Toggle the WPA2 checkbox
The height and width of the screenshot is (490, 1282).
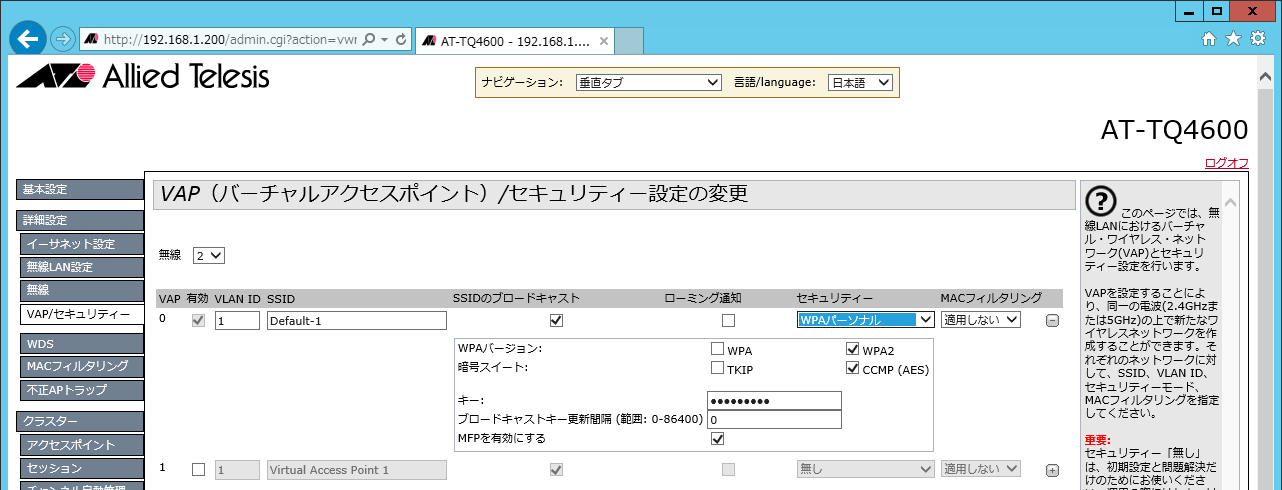853,349
